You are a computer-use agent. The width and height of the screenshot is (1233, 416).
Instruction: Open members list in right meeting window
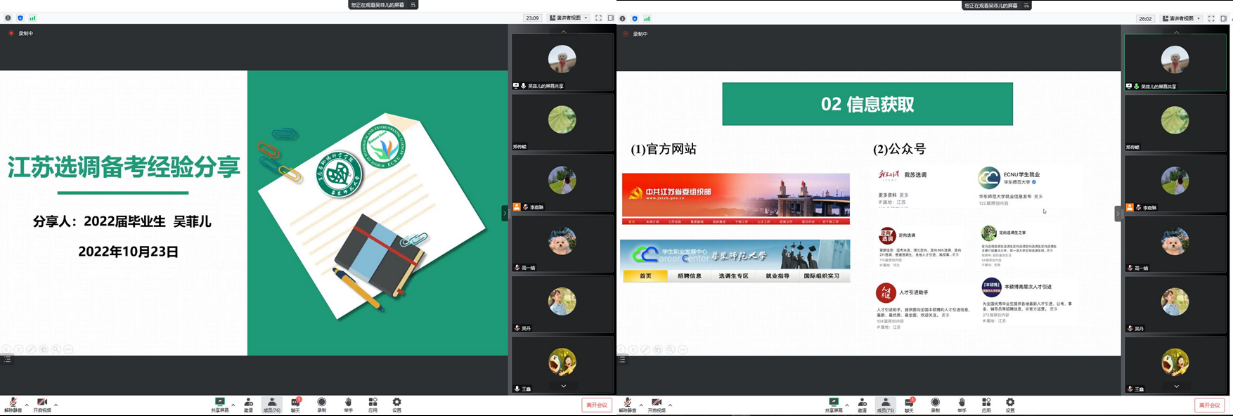click(885, 403)
